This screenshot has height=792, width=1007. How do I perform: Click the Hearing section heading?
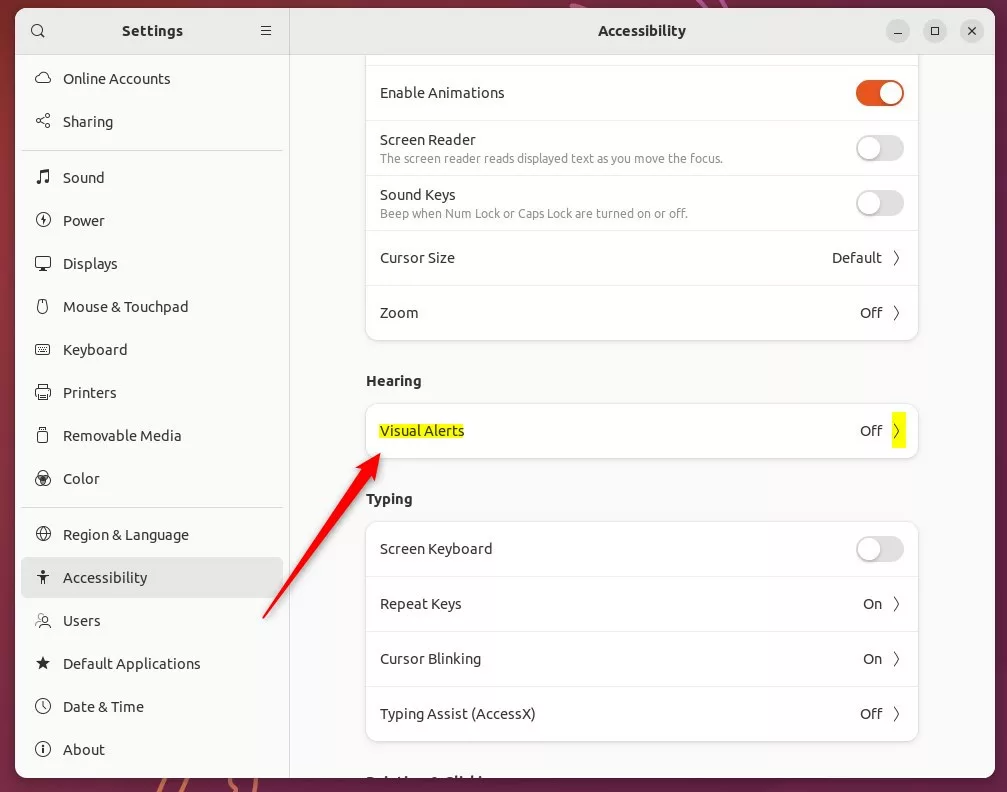pos(394,381)
